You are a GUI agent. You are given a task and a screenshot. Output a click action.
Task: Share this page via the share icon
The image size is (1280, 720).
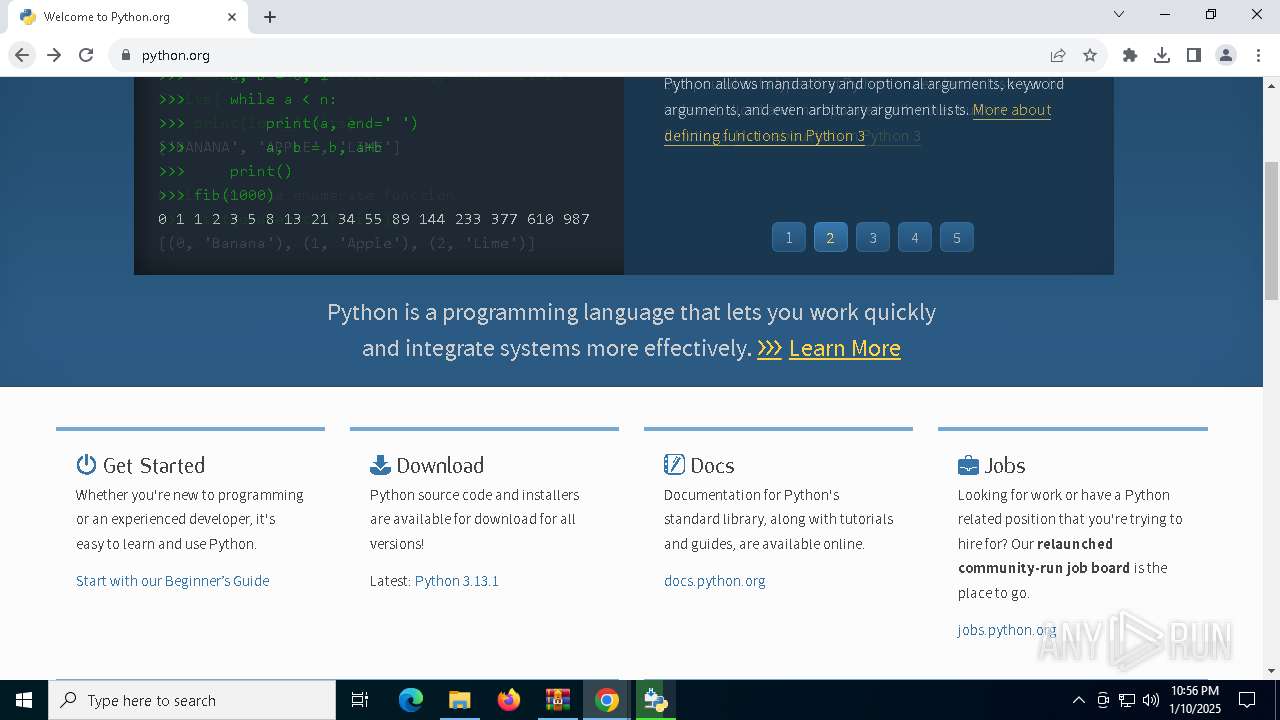click(1058, 55)
